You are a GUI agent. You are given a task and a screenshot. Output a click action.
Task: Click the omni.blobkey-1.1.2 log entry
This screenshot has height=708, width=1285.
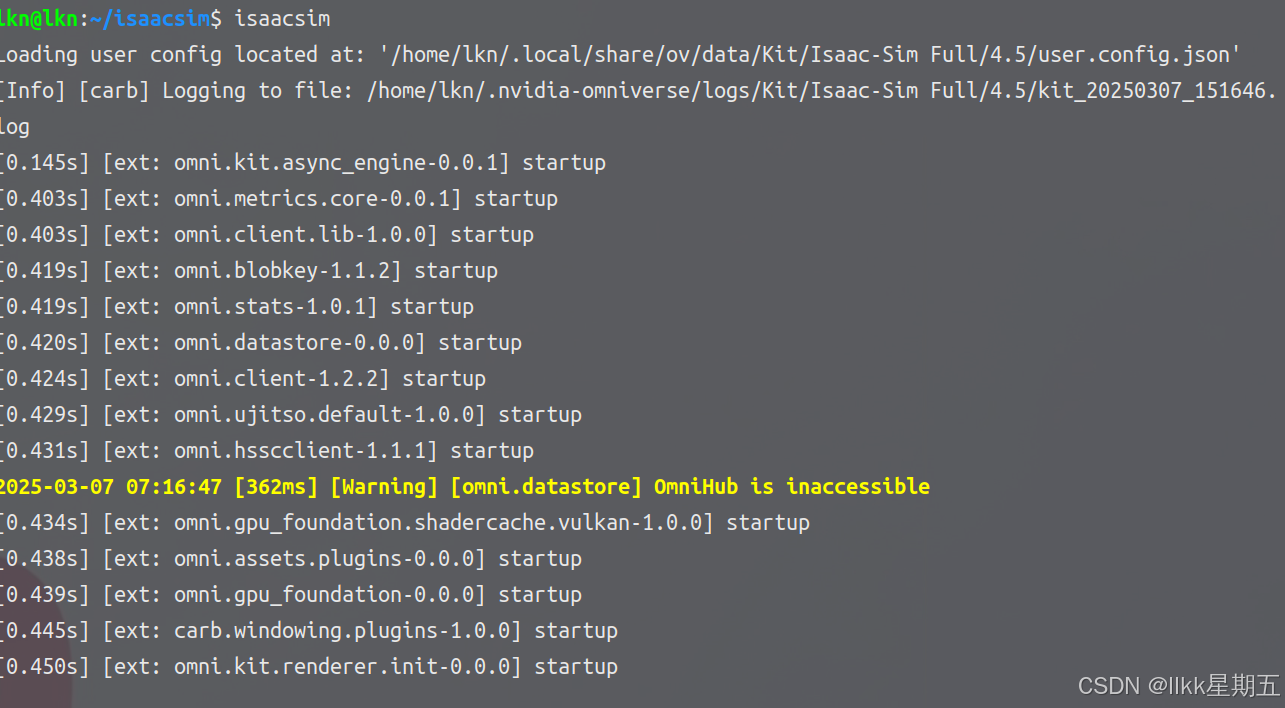pyautogui.click(x=248, y=270)
